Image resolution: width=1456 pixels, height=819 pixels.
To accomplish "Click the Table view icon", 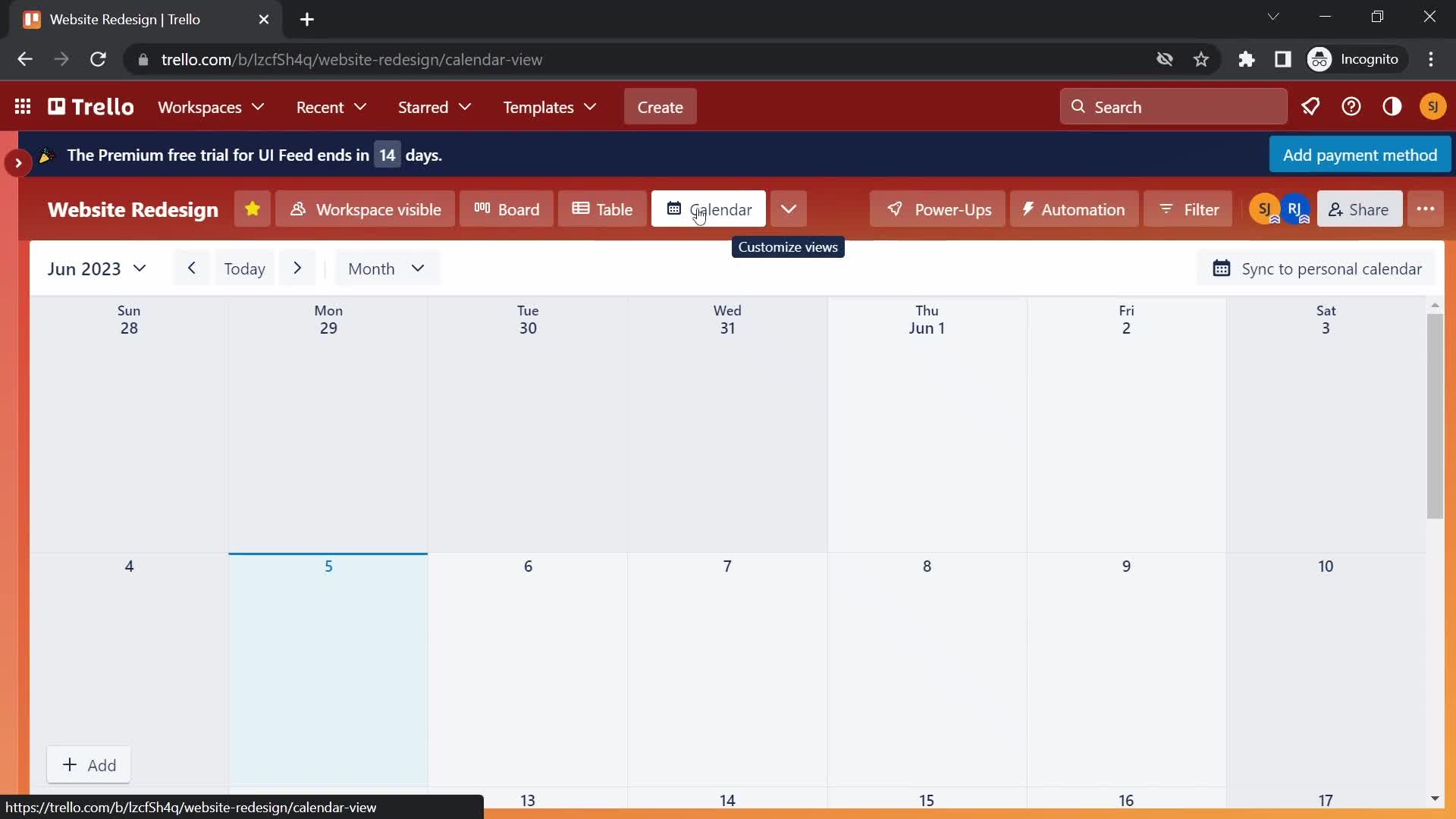I will 601,208.
